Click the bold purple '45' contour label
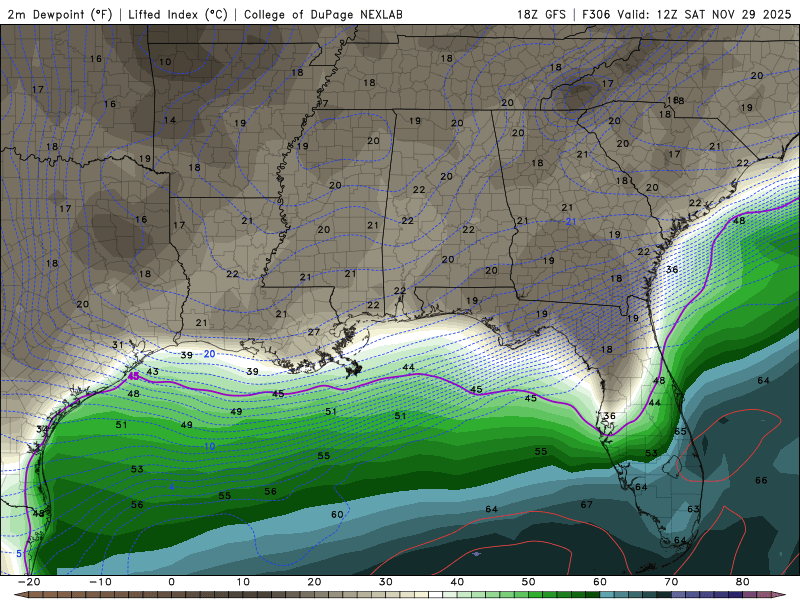The image size is (800, 600). click(x=133, y=377)
